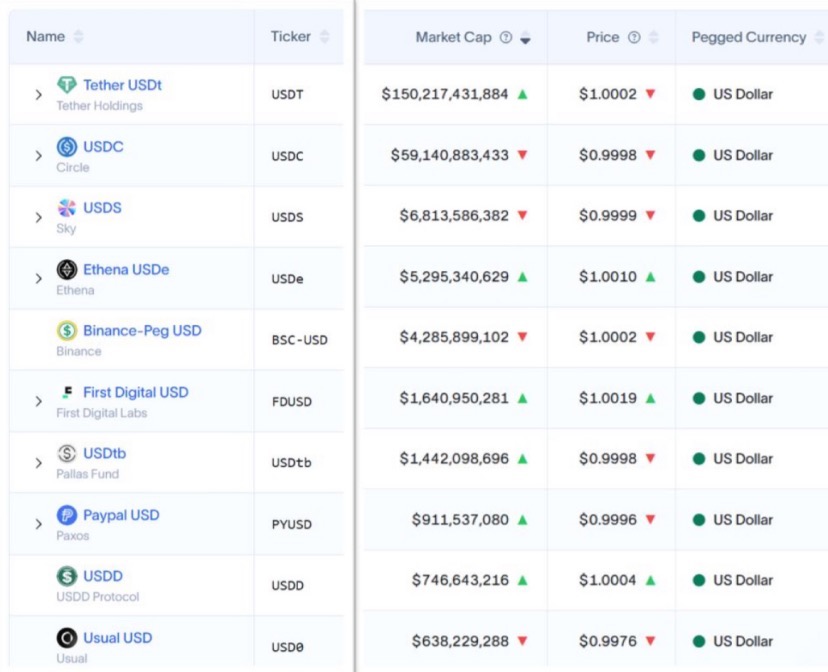Click the Price column info icon
The height and width of the screenshot is (672, 828).
coord(634,37)
